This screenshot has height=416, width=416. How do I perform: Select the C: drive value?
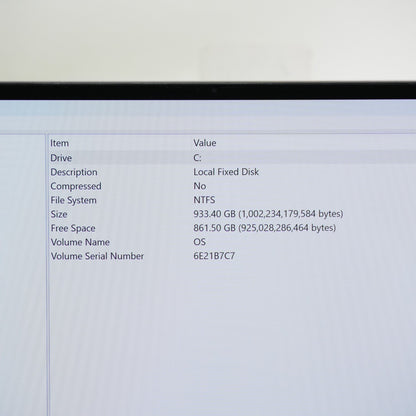197,158
